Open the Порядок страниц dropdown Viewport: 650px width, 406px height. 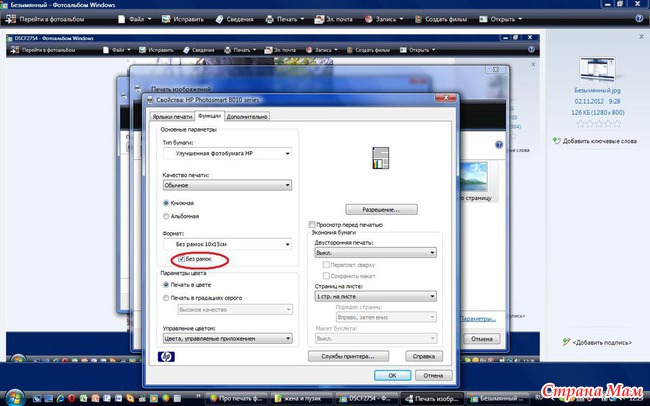(386, 317)
